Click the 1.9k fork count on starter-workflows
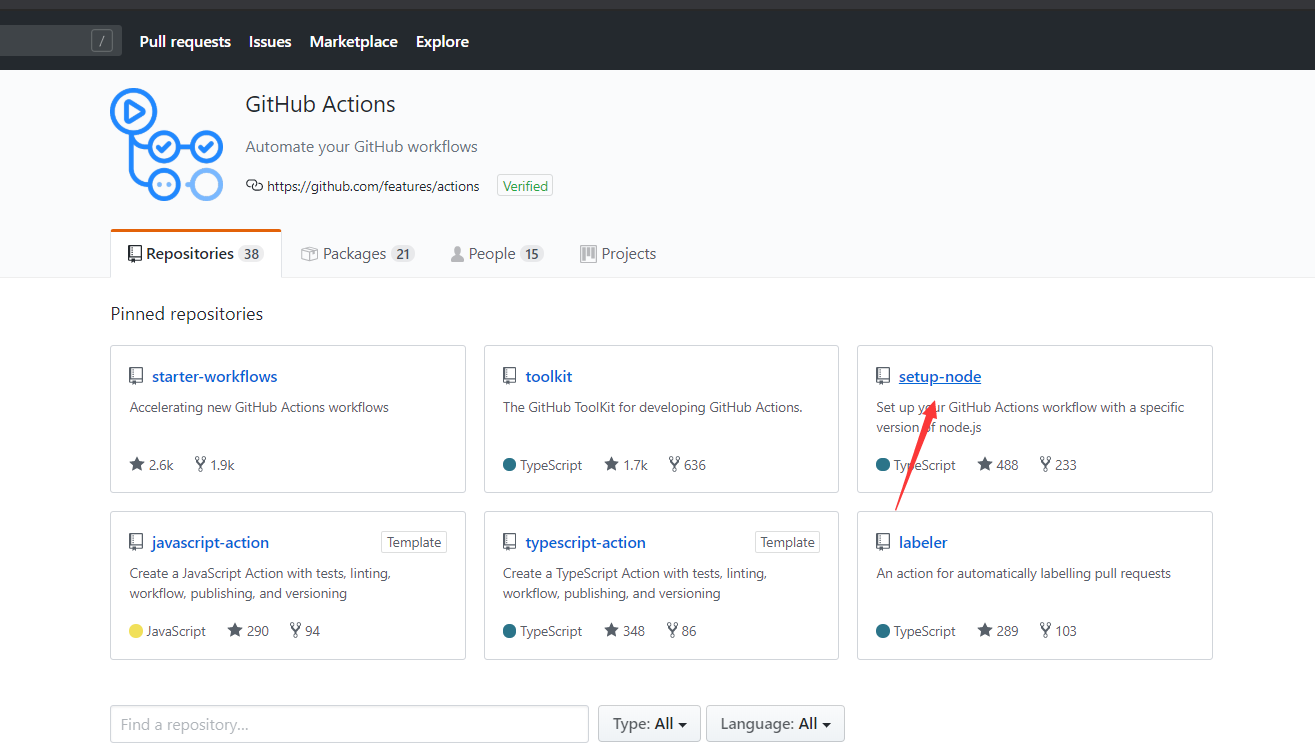This screenshot has width=1315, height=753. [x=222, y=465]
